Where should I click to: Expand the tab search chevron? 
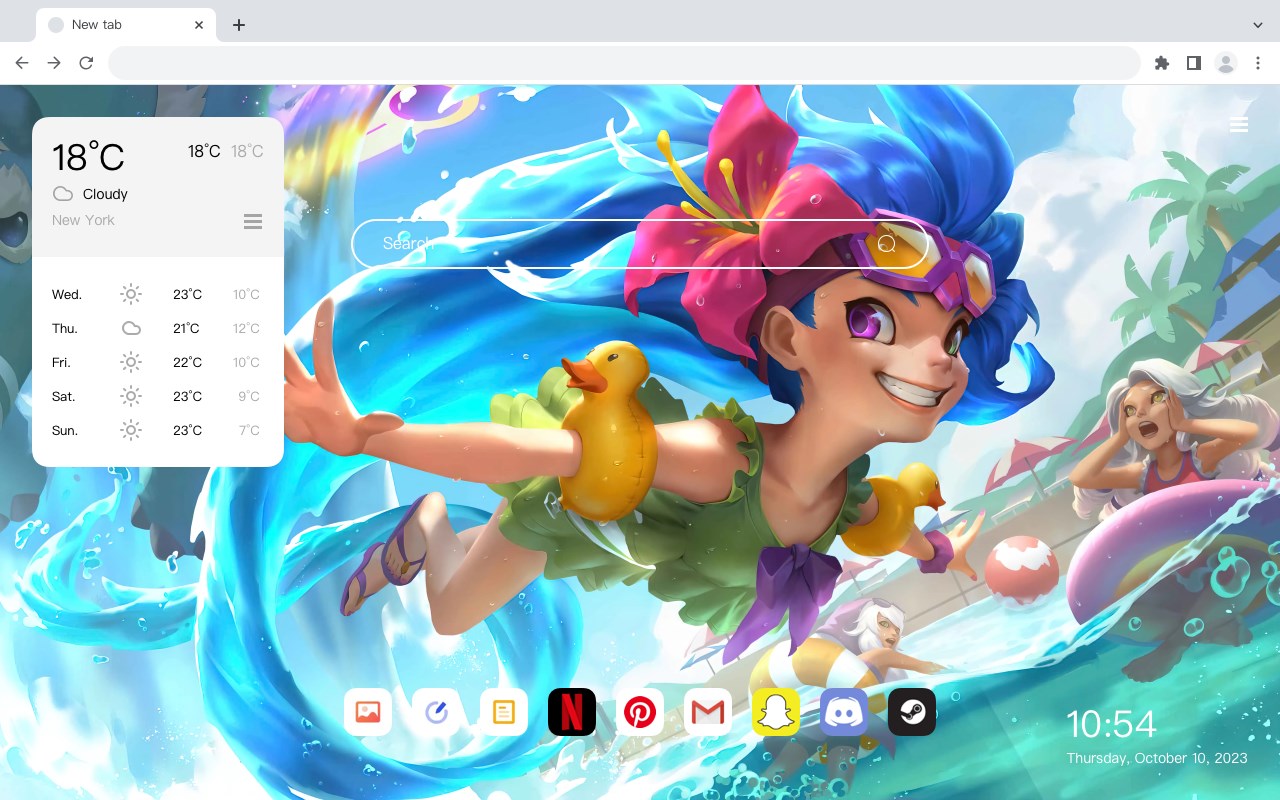pos(1258,25)
